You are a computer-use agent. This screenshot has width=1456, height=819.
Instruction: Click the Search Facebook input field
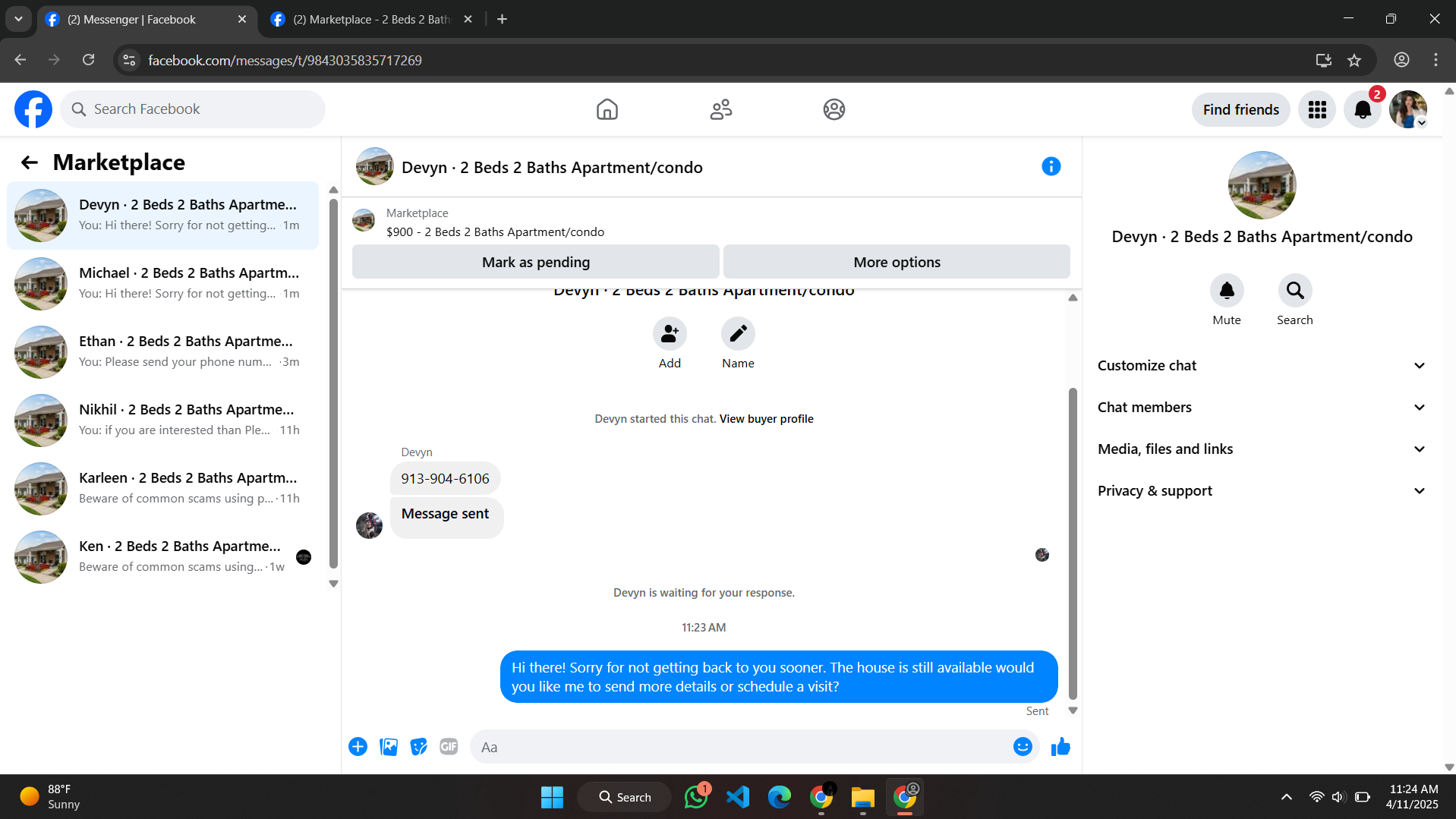tap(193, 109)
